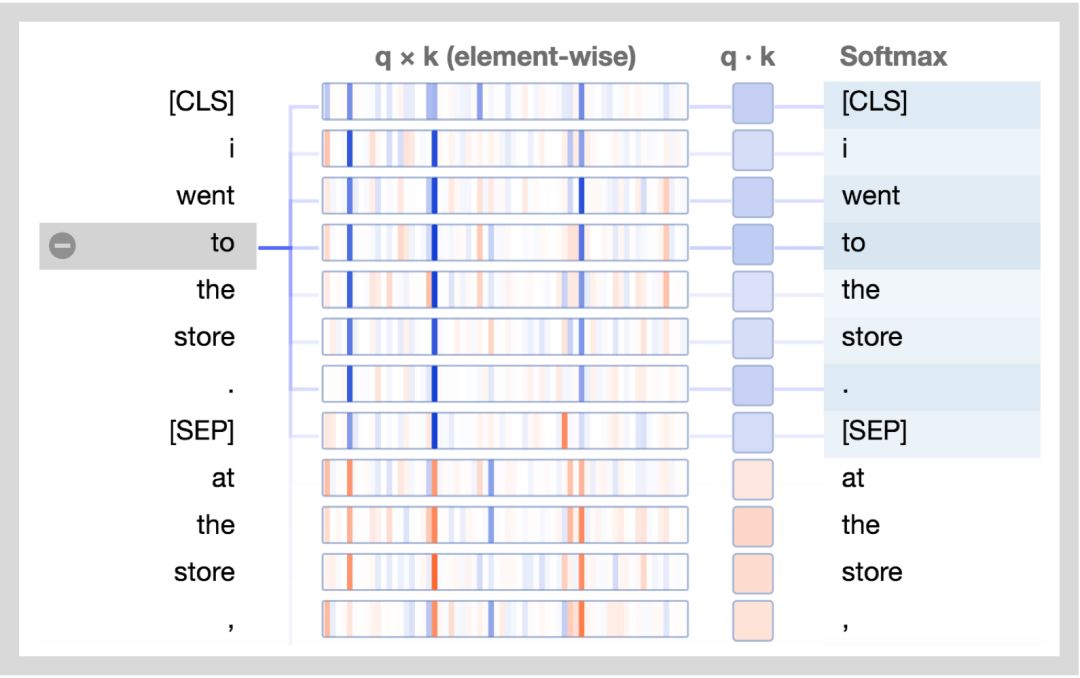Click the element-wise heat strip for [CLS]
This screenshot has width=1080, height=678.
click(x=505, y=102)
